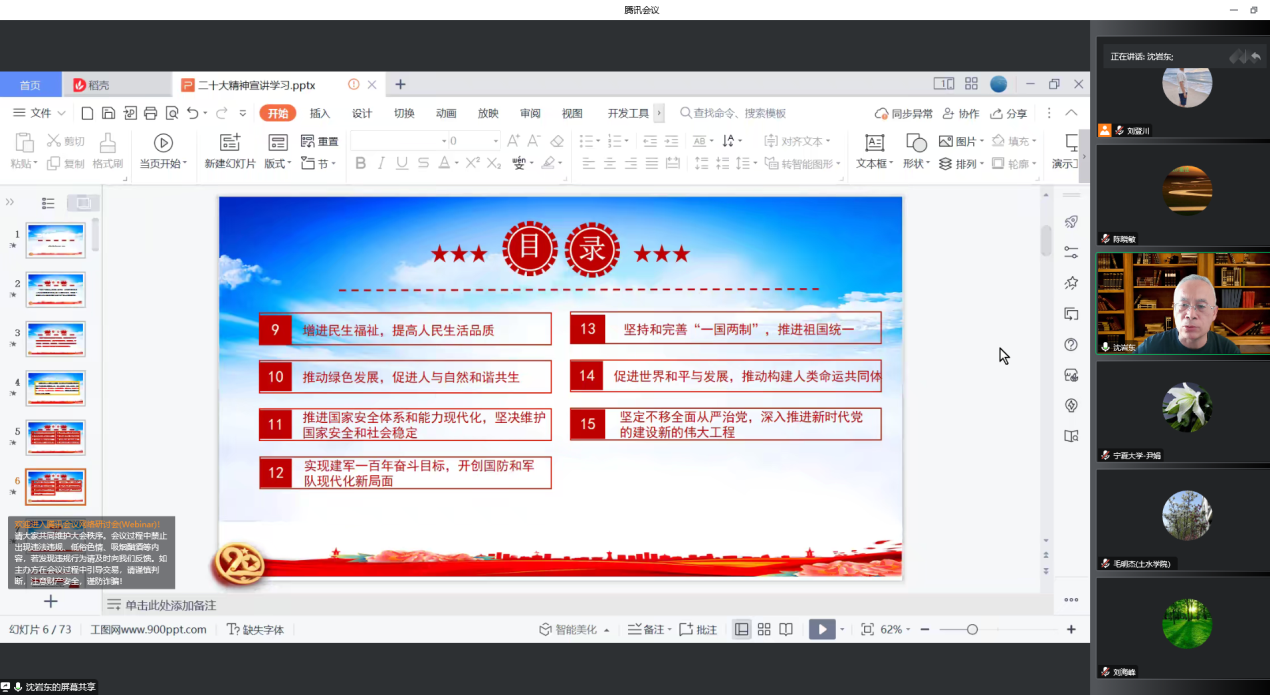
Task: Start slideshow with status bar play button
Action: pyautogui.click(x=822, y=629)
